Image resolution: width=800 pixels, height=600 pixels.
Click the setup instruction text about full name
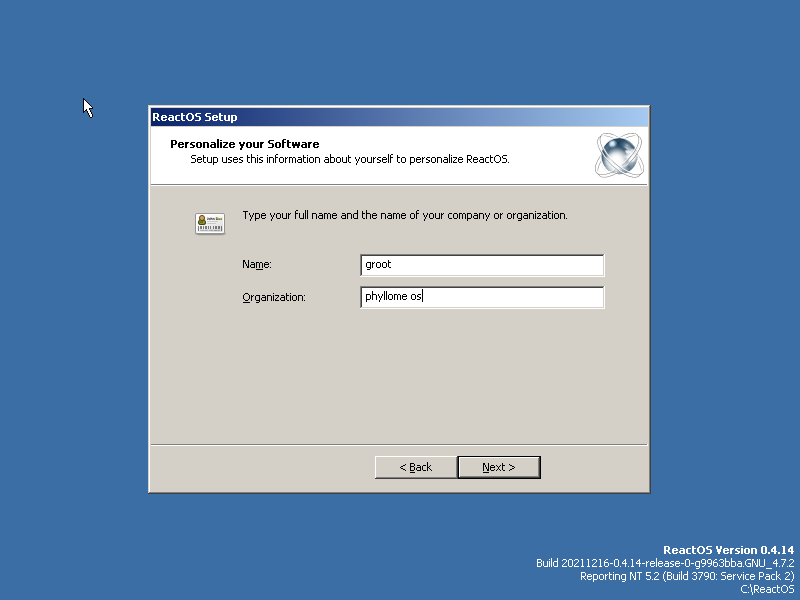coord(404,215)
